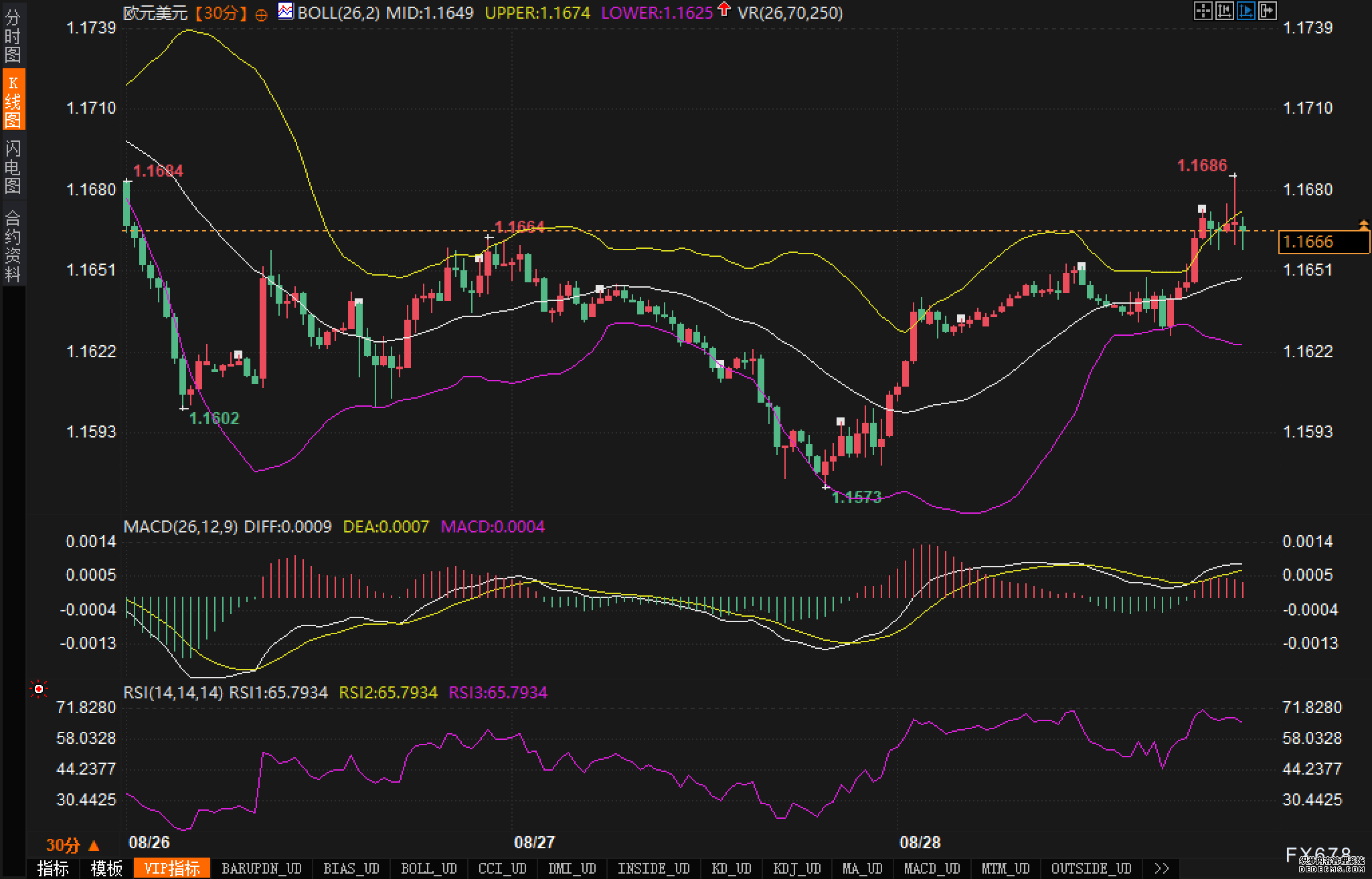
Task: Expand more indicators with >> arrow
Action: 1161,868
